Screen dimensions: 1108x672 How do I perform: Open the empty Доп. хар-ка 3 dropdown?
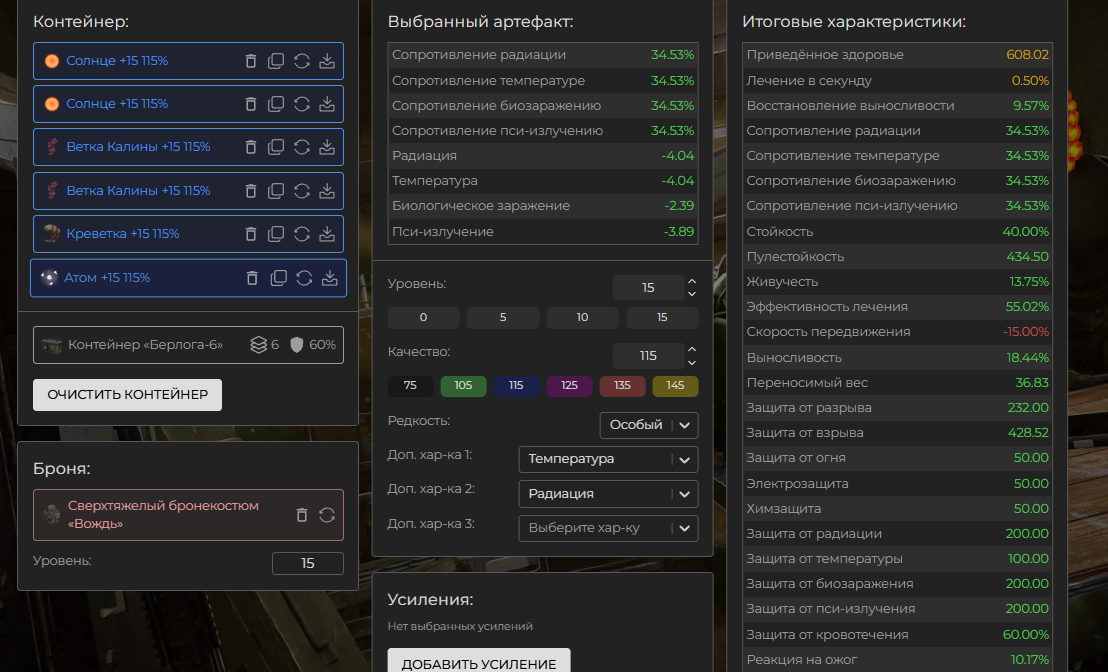608,528
